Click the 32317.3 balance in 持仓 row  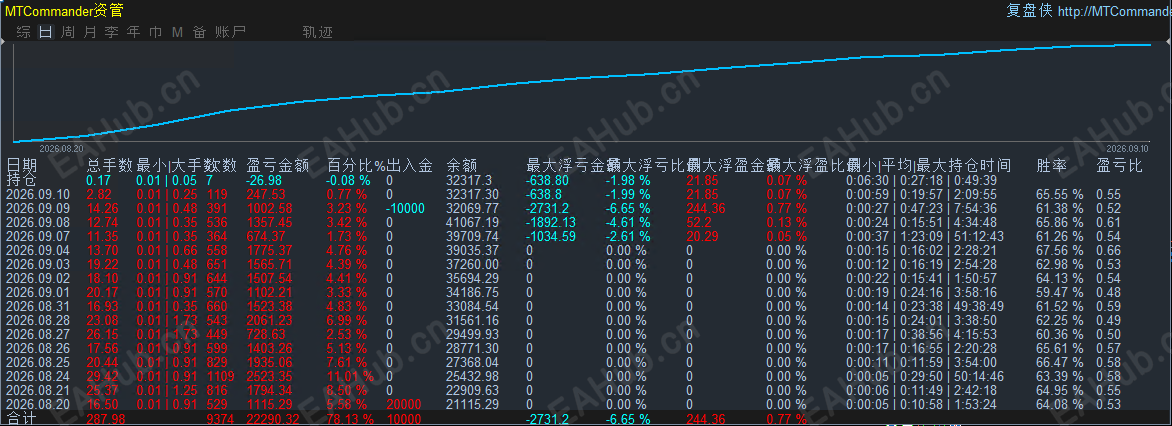tap(469, 180)
